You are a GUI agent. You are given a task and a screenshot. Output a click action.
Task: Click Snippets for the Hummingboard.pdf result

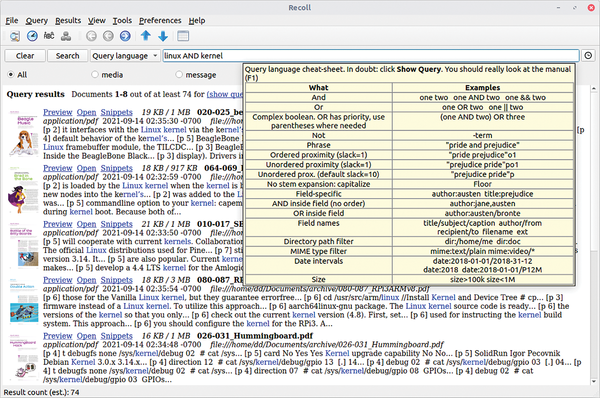tap(117, 336)
